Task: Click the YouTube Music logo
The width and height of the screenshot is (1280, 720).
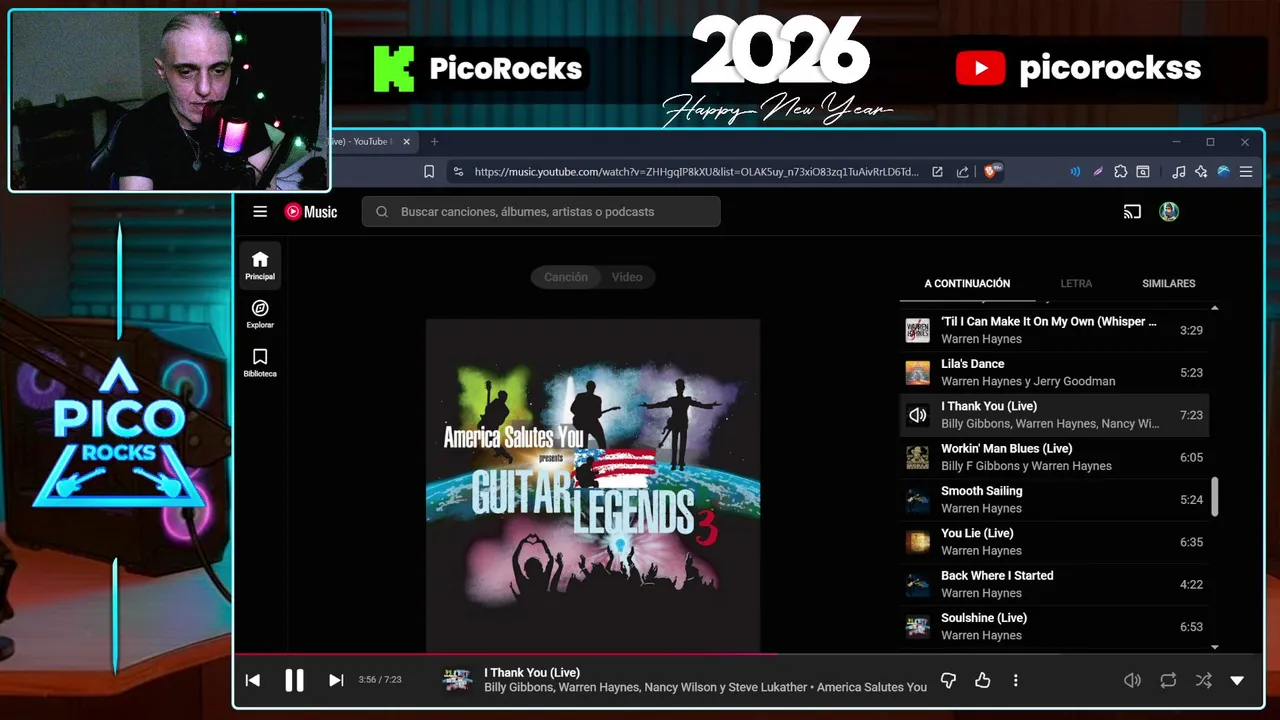Action: coord(311,212)
